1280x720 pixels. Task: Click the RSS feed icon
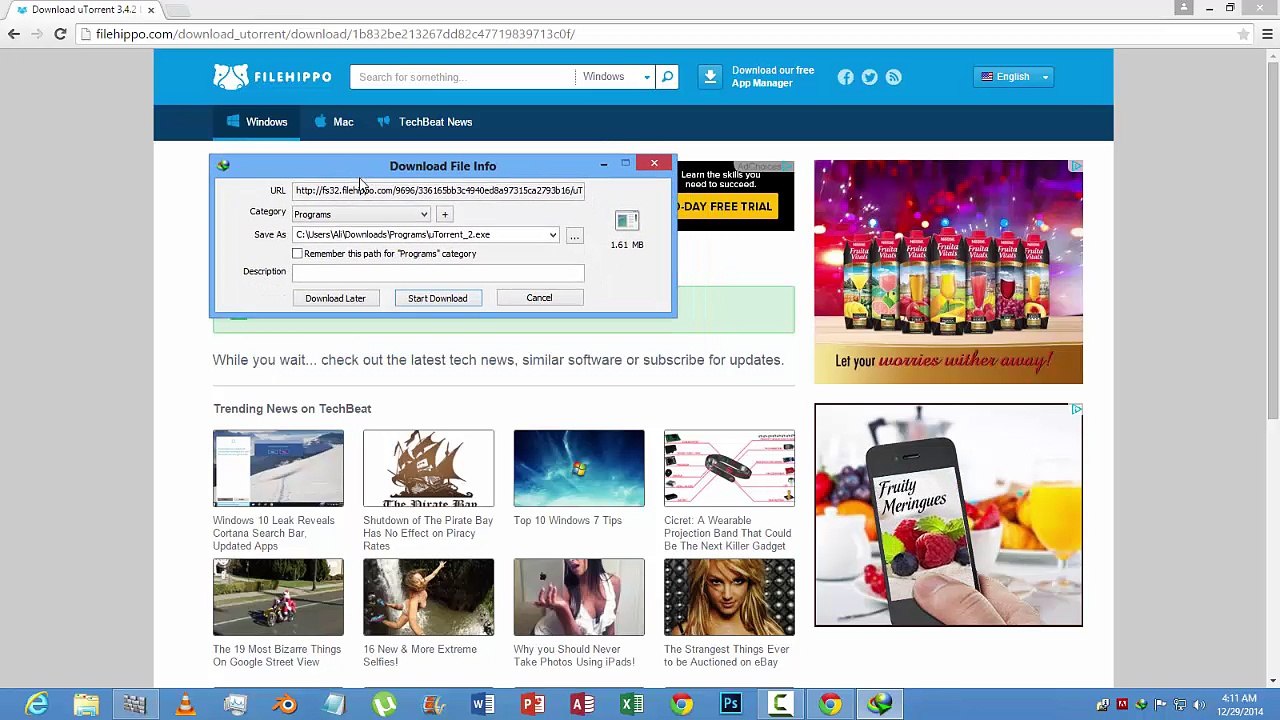point(894,77)
